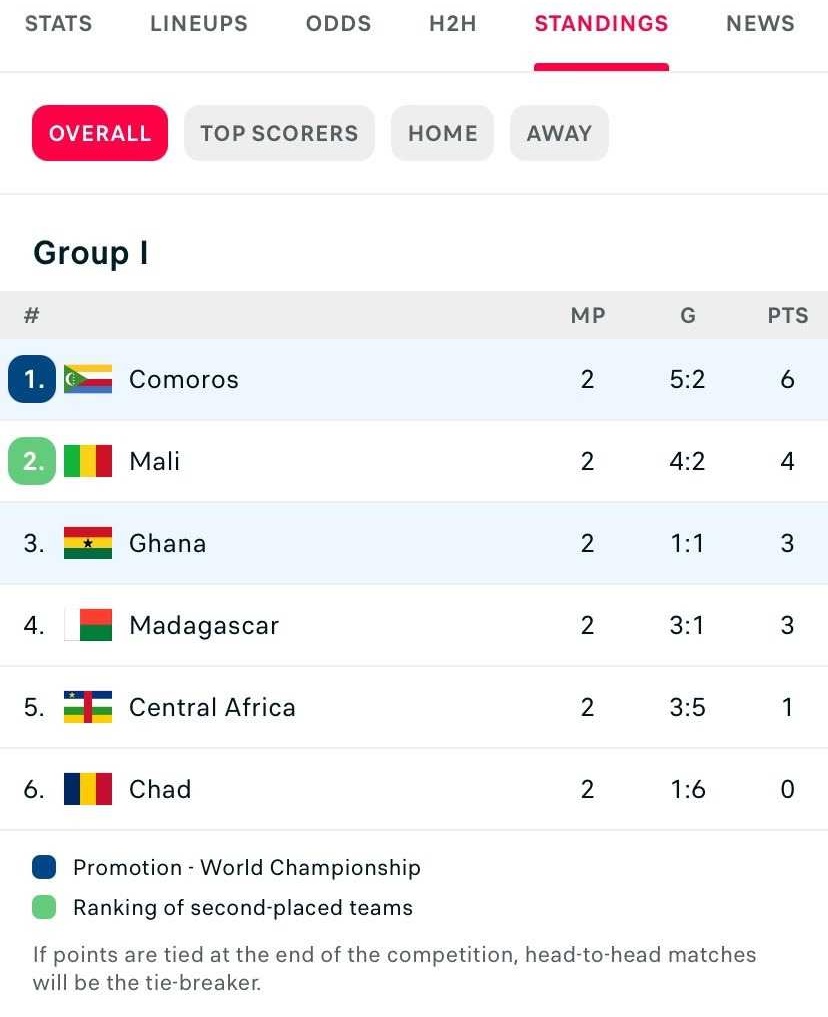Click the green rank 2 badge
The width and height of the screenshot is (828, 1017).
(x=32, y=461)
